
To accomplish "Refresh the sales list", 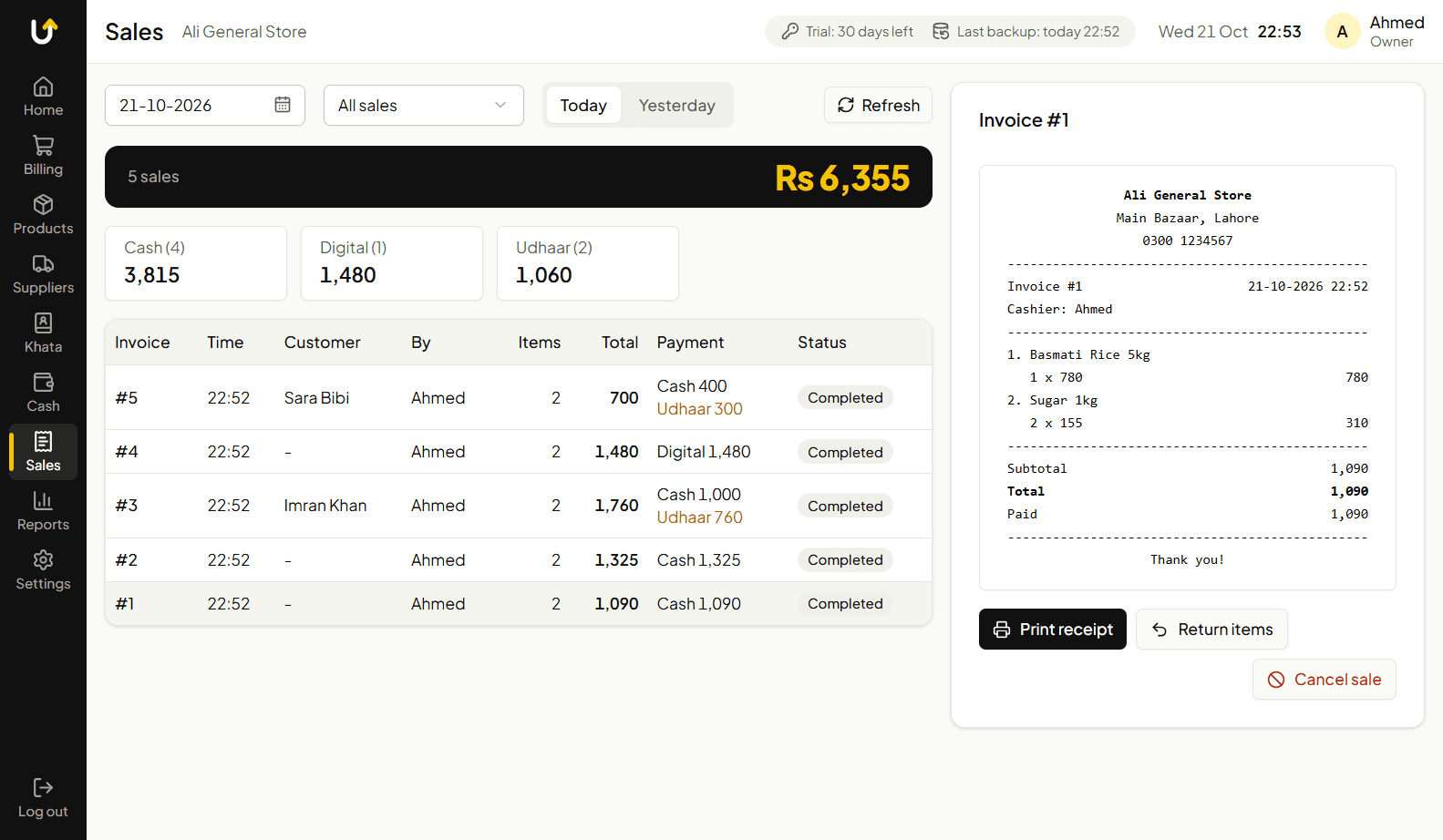I will click(878, 105).
